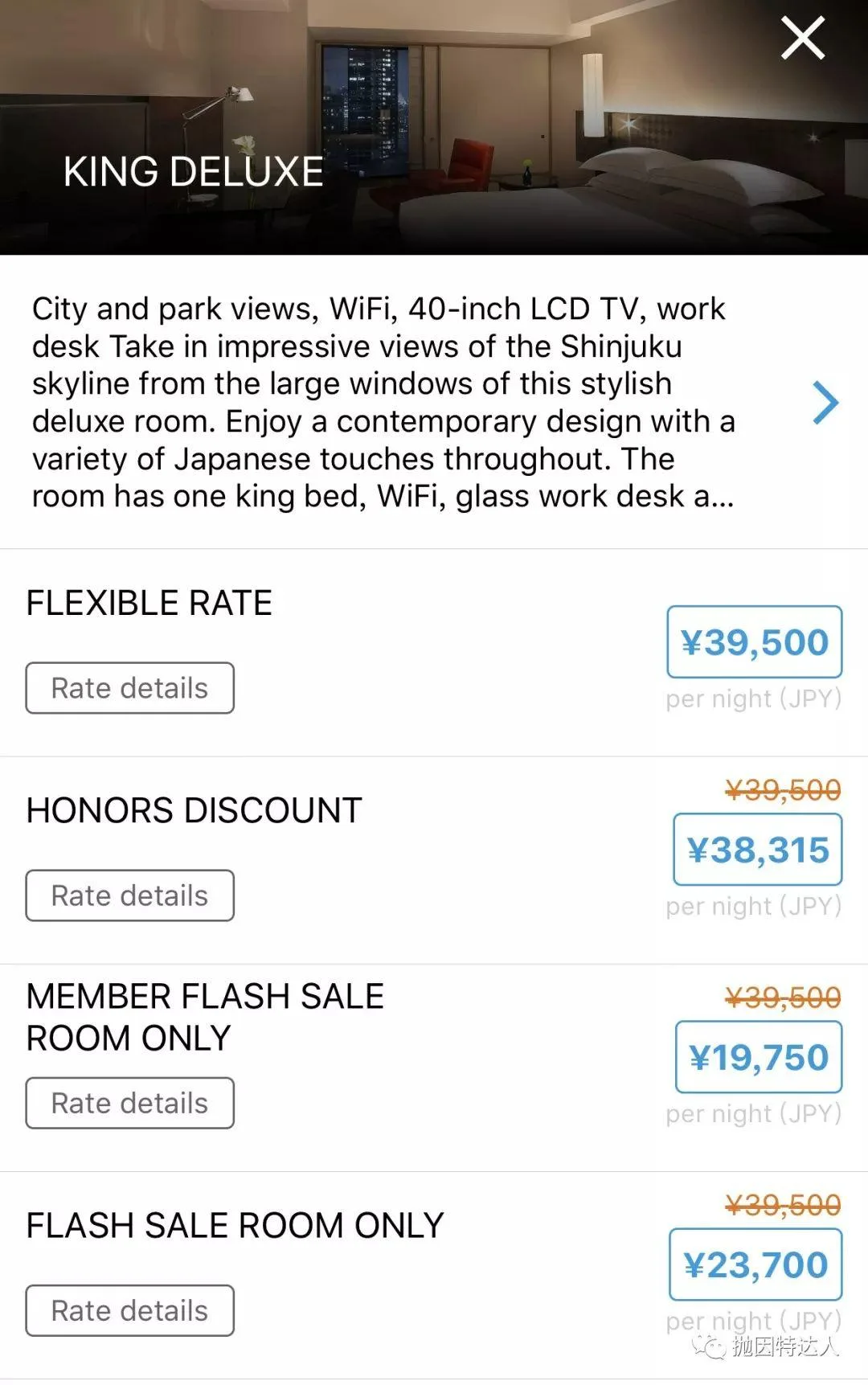The width and height of the screenshot is (868, 1385).
Task: View Rate details for Honors Discount
Action: click(x=129, y=895)
